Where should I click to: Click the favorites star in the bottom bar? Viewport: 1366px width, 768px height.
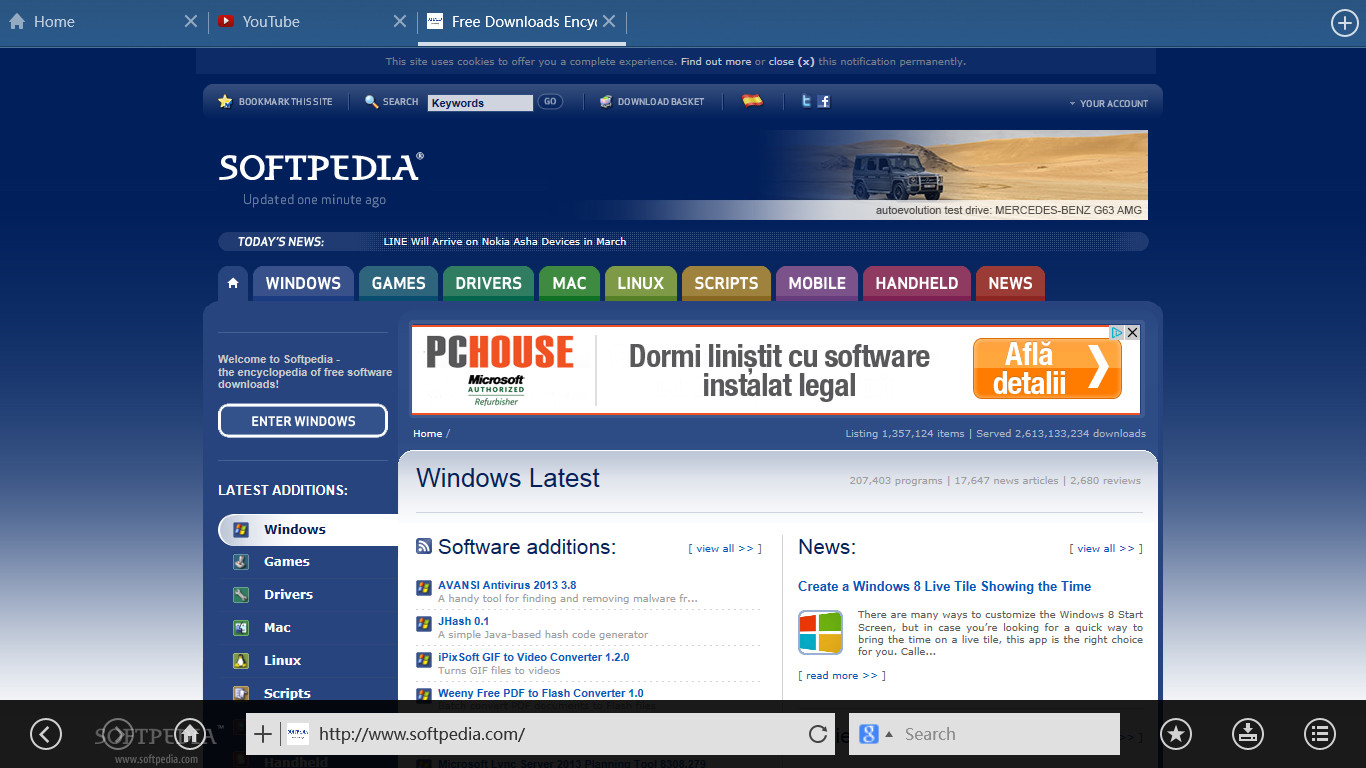coord(1176,733)
